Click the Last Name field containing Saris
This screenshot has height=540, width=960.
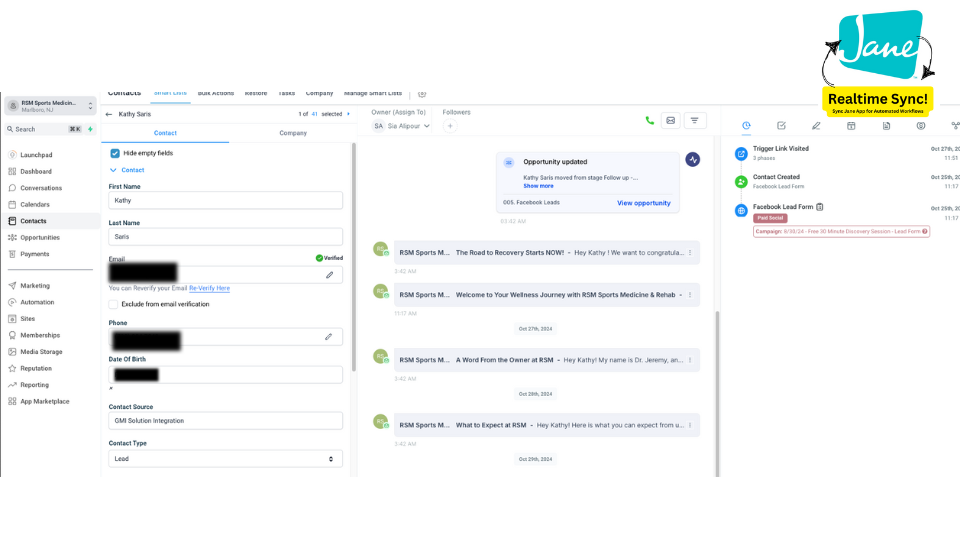point(225,237)
